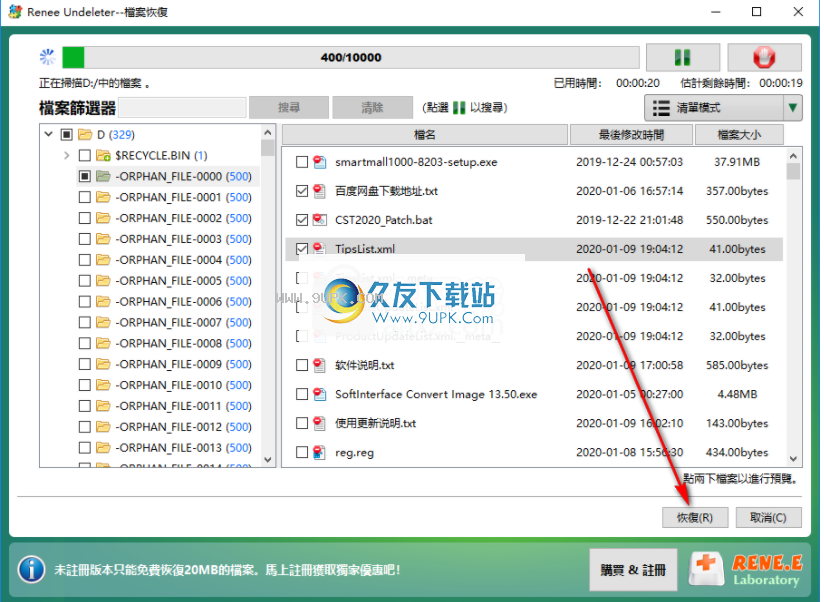The image size is (824, 602).
Task: Tick the 使用更新说明.txt checkbox
Action: point(302,423)
